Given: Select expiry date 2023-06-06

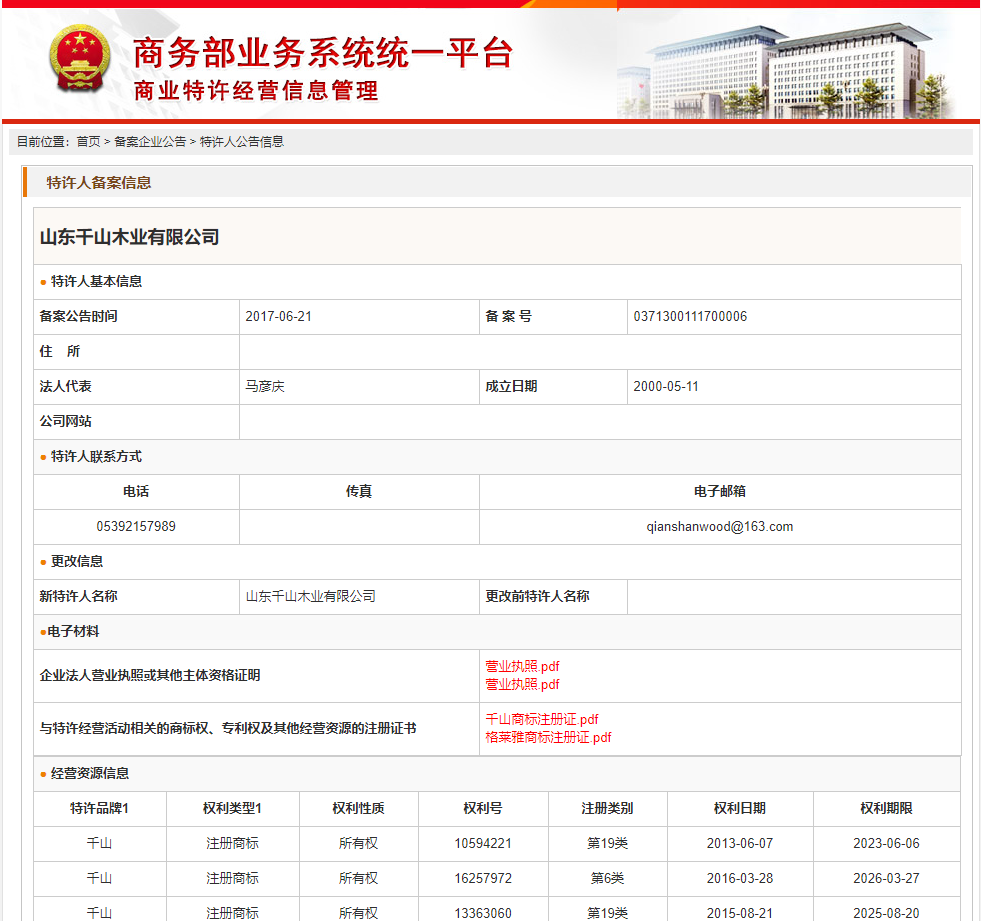Looking at the screenshot, I should (x=887, y=843).
